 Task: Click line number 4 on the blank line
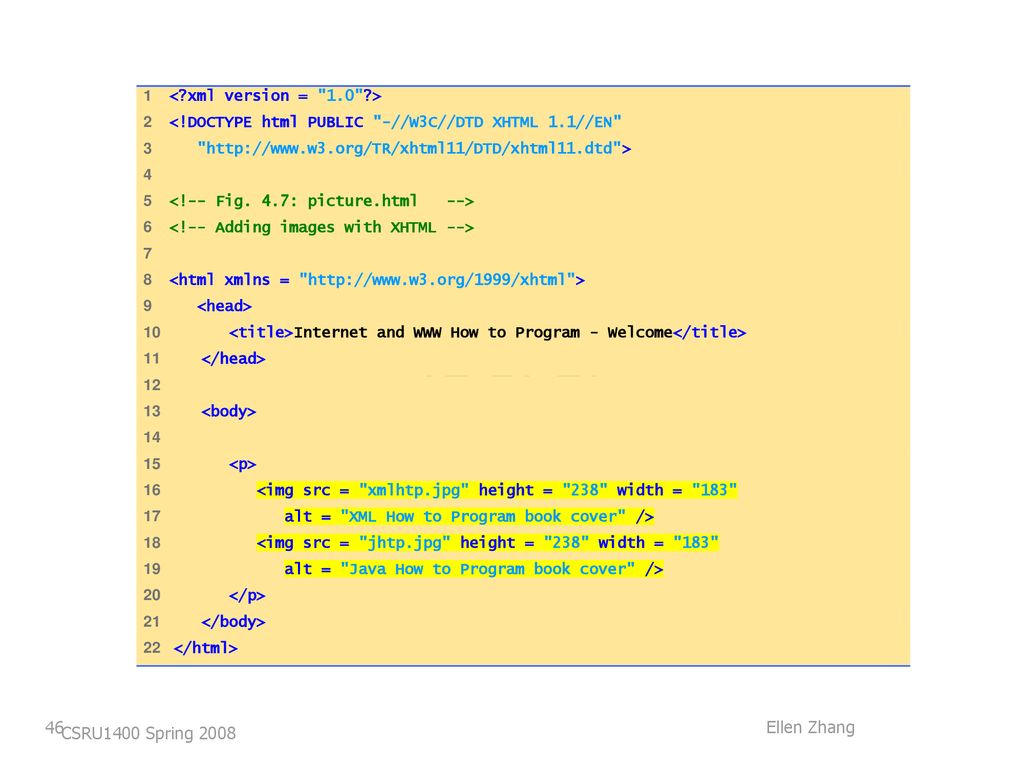coord(148,175)
